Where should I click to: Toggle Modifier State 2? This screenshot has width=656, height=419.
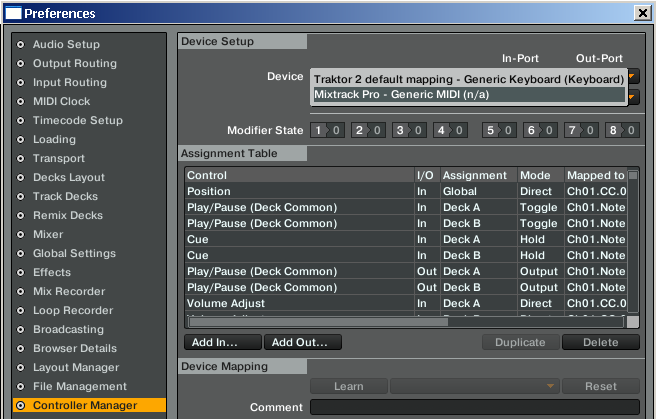click(x=368, y=130)
